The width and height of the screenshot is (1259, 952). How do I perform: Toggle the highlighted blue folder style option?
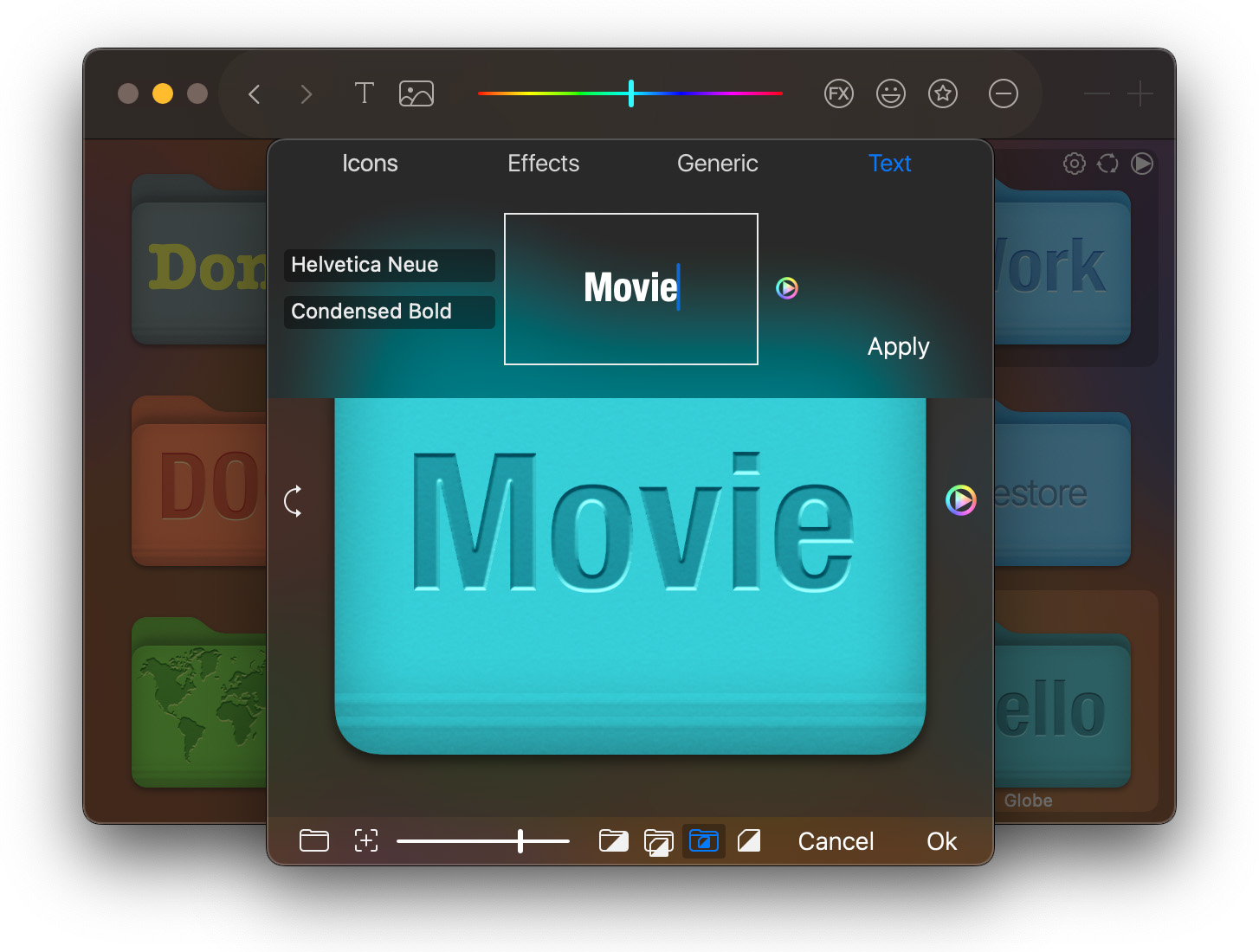point(704,840)
